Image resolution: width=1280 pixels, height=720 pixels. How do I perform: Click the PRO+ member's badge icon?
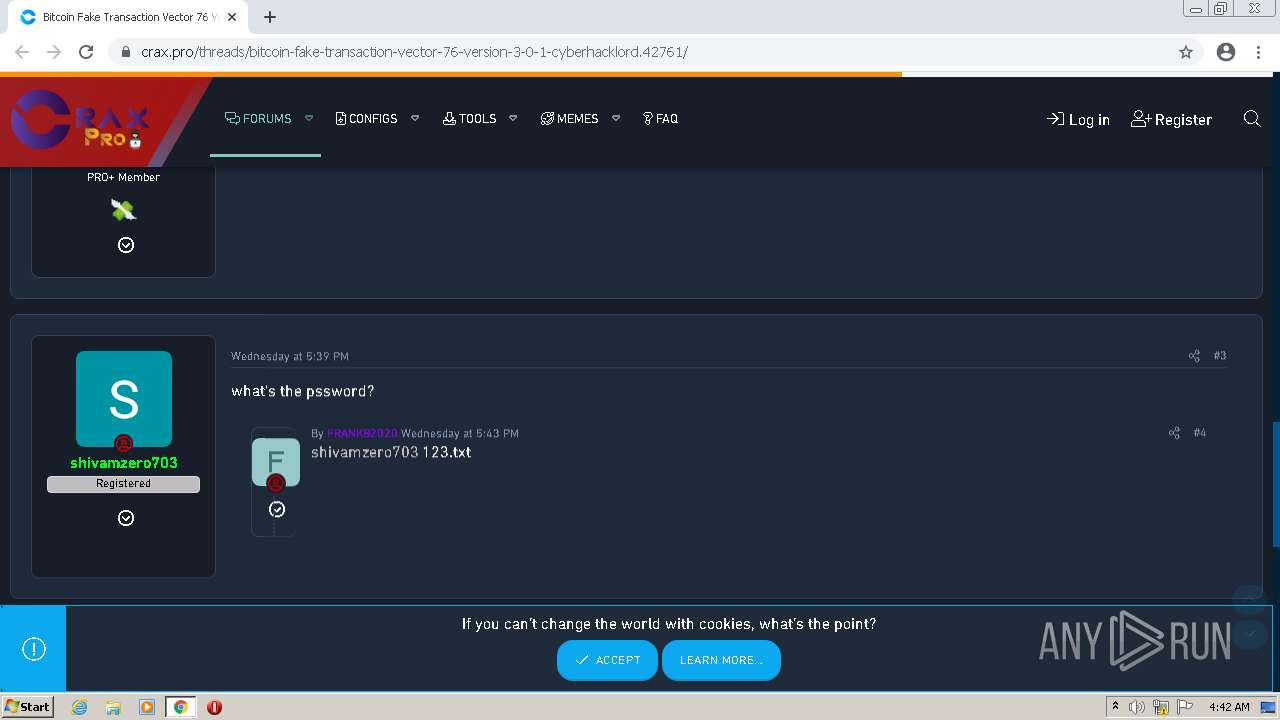tap(123, 210)
